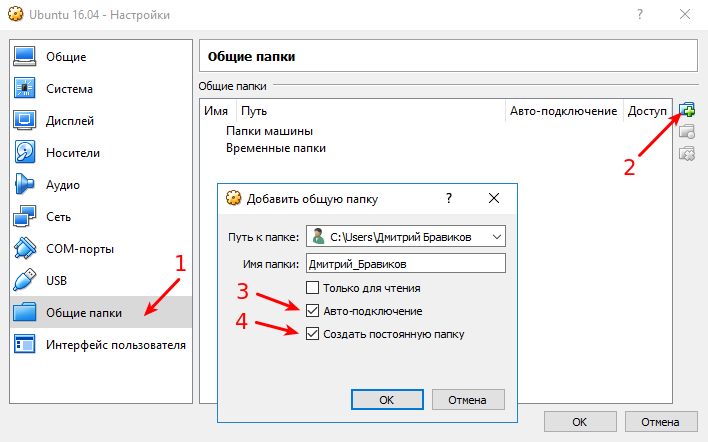The height and width of the screenshot is (442, 708).
Task: Click Отмена in the add-folder dialog
Action: [468, 400]
